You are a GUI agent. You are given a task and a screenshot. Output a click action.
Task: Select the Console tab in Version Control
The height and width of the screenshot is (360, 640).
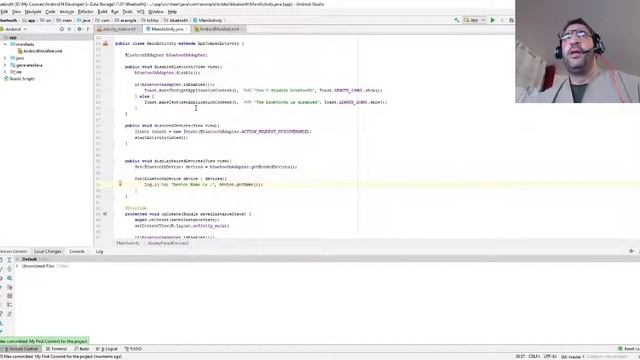click(77, 252)
